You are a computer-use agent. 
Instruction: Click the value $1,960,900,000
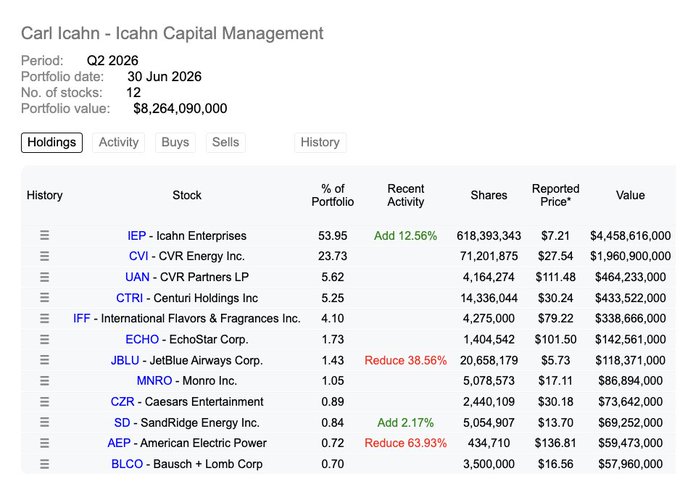[630, 256]
